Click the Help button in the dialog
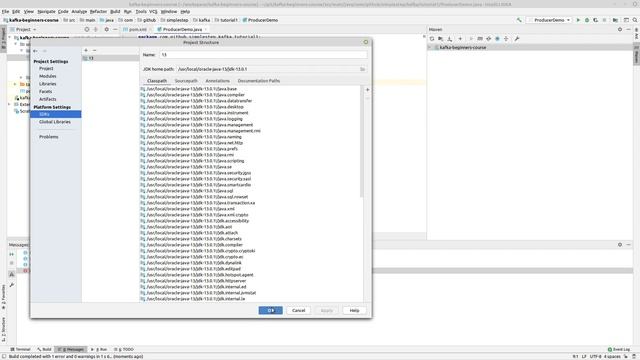 tap(354, 311)
